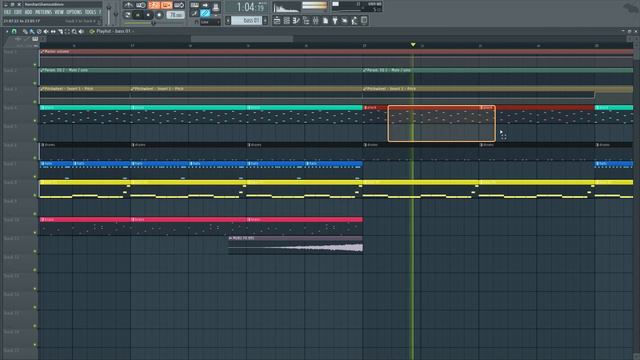Image resolution: width=640 pixels, height=360 pixels.
Task: Click the playlist horizontal scrollbar thumb
Action: click(242, 39)
